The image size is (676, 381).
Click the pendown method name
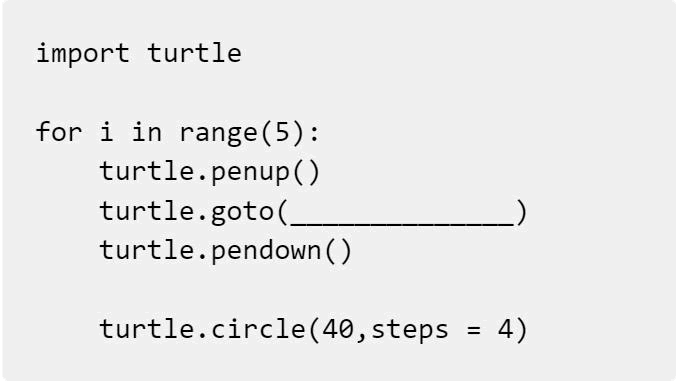(x=266, y=251)
